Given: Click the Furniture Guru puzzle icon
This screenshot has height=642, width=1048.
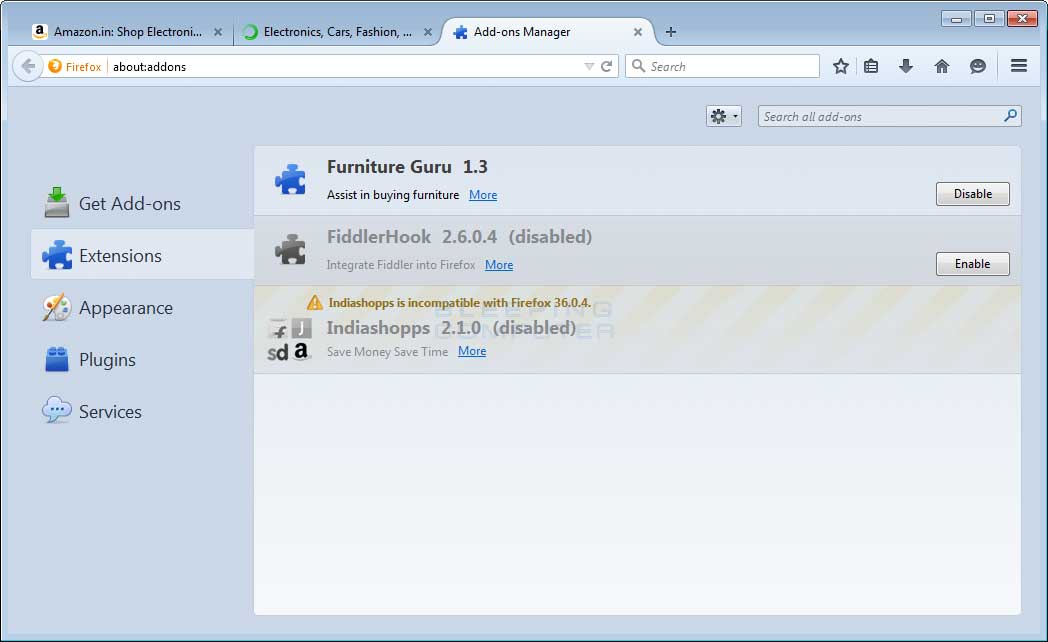Looking at the screenshot, I should point(291,180).
